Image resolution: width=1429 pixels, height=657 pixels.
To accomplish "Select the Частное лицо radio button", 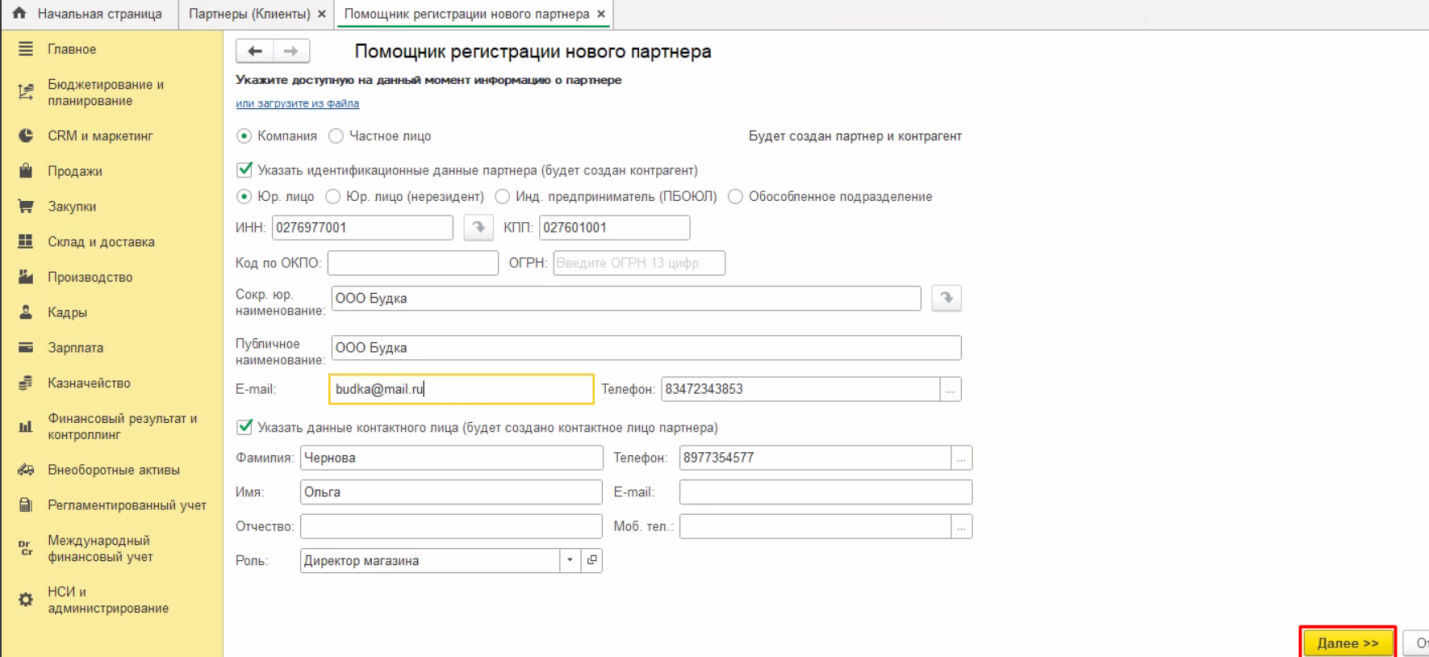I will coord(336,136).
